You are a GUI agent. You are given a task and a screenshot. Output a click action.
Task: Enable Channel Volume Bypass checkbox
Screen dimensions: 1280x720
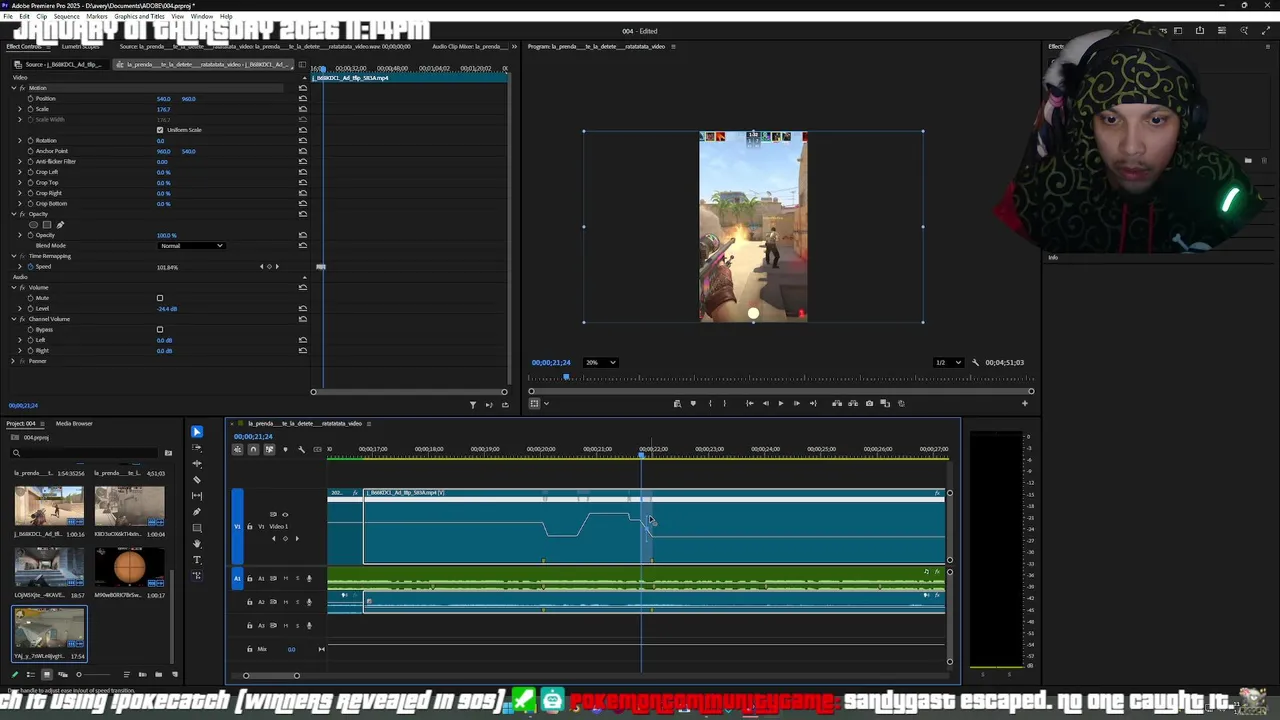click(160, 329)
